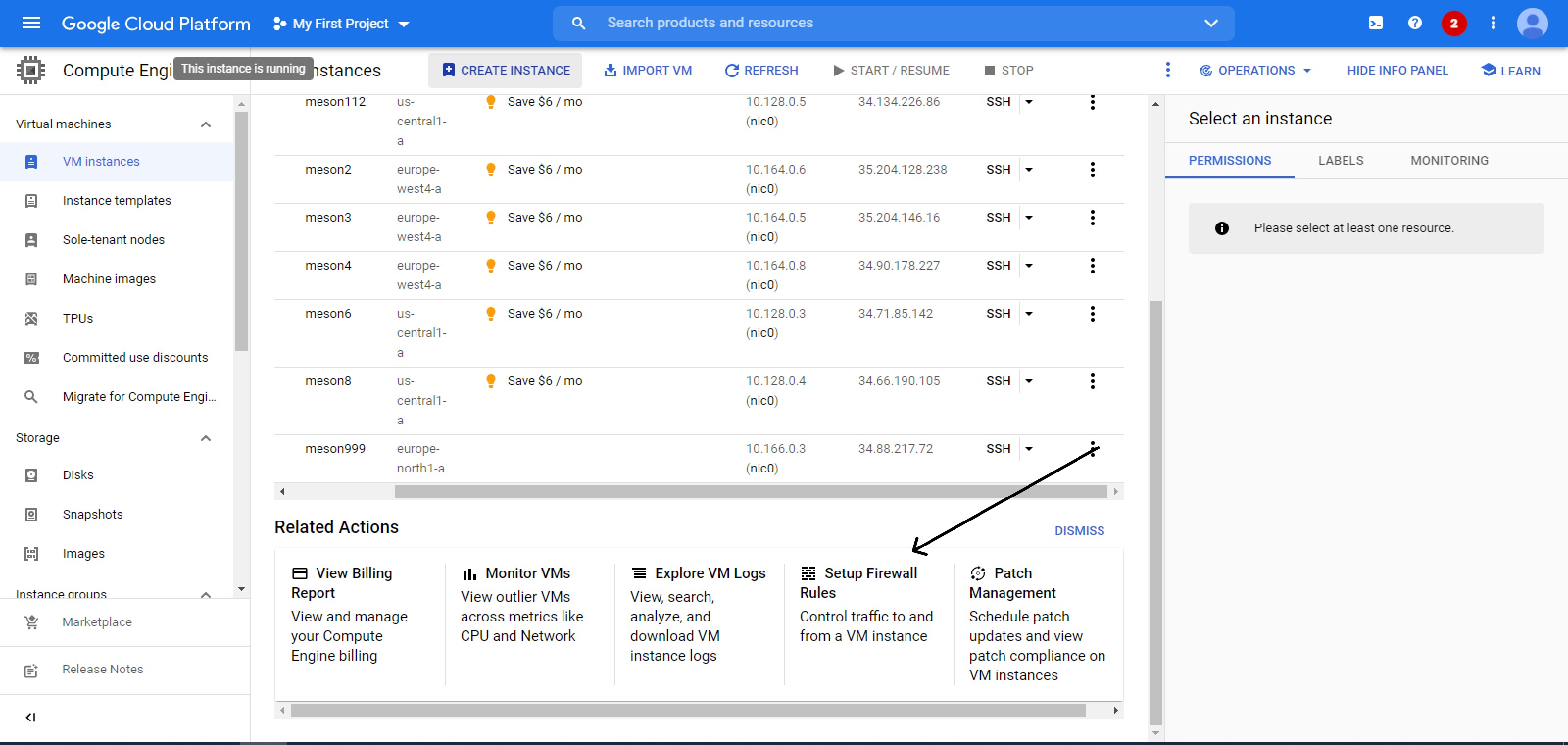
Task: Collapse the side navigation panel arrow
Action: (x=31, y=717)
